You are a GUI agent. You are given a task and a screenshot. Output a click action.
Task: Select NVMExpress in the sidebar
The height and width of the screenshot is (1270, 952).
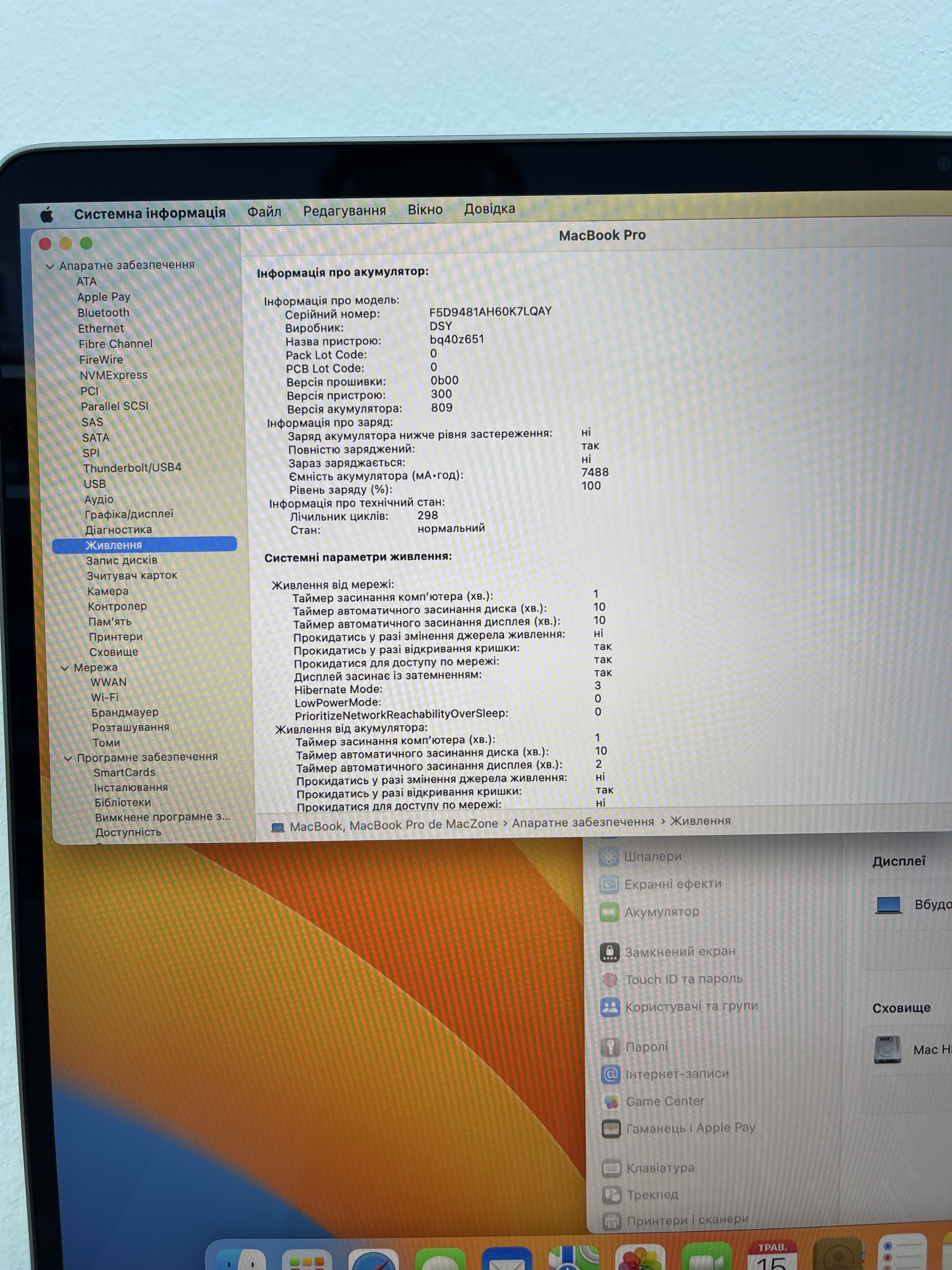click(114, 375)
